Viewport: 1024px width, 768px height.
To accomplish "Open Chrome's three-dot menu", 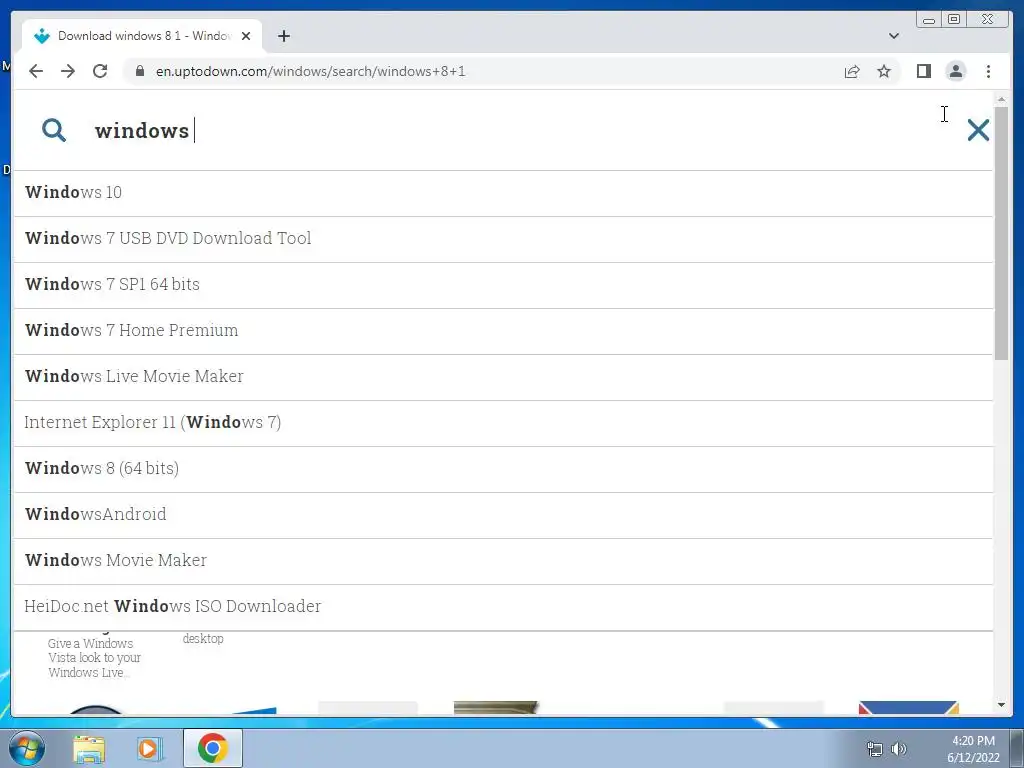I will (x=988, y=71).
